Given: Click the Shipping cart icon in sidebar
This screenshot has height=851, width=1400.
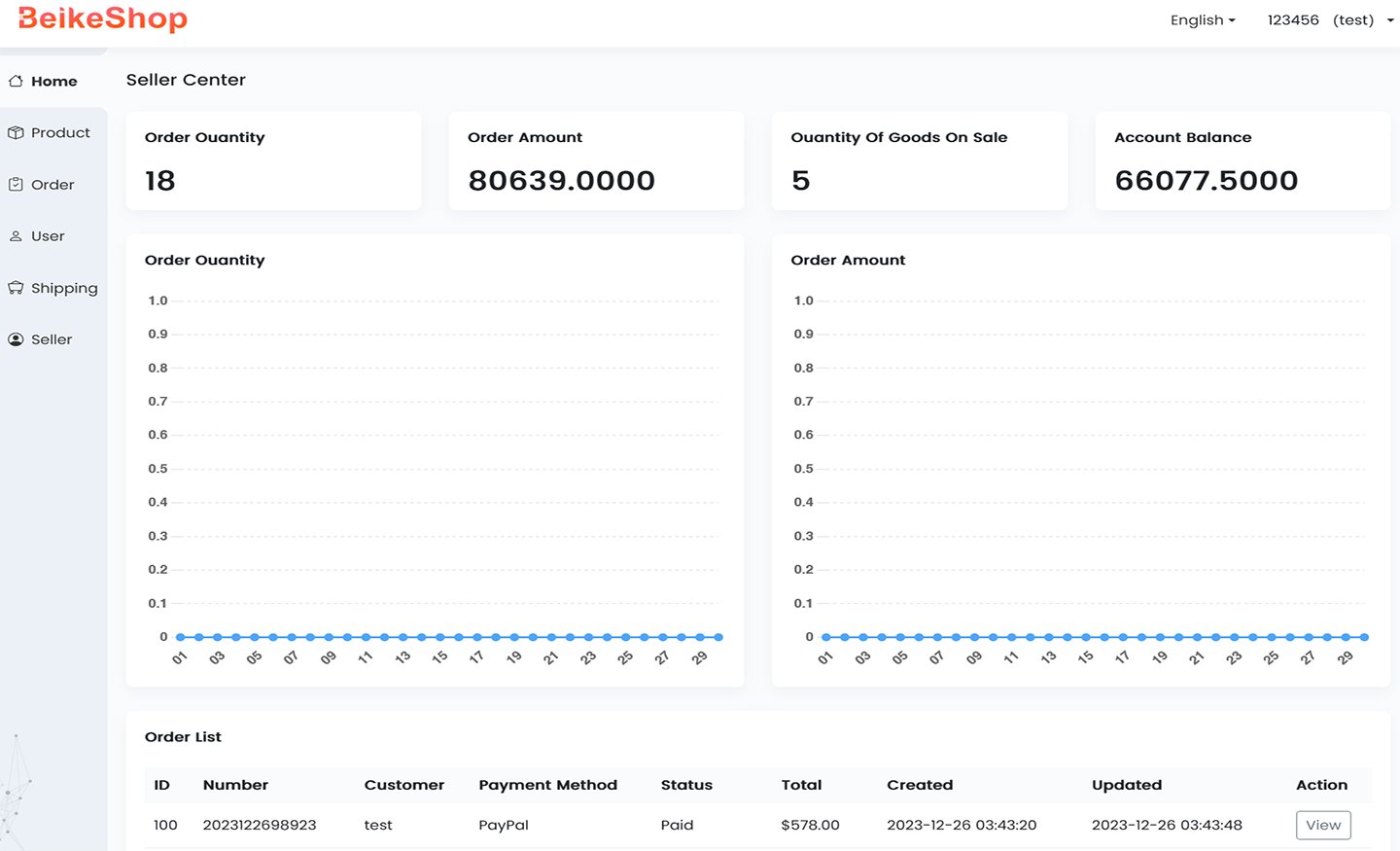Looking at the screenshot, I should coord(16,288).
